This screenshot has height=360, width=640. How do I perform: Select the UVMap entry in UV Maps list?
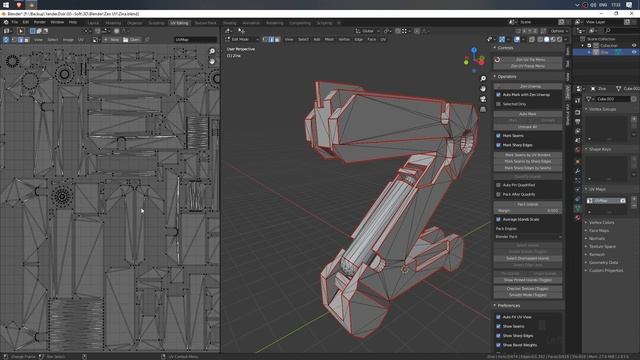pyautogui.click(x=606, y=200)
